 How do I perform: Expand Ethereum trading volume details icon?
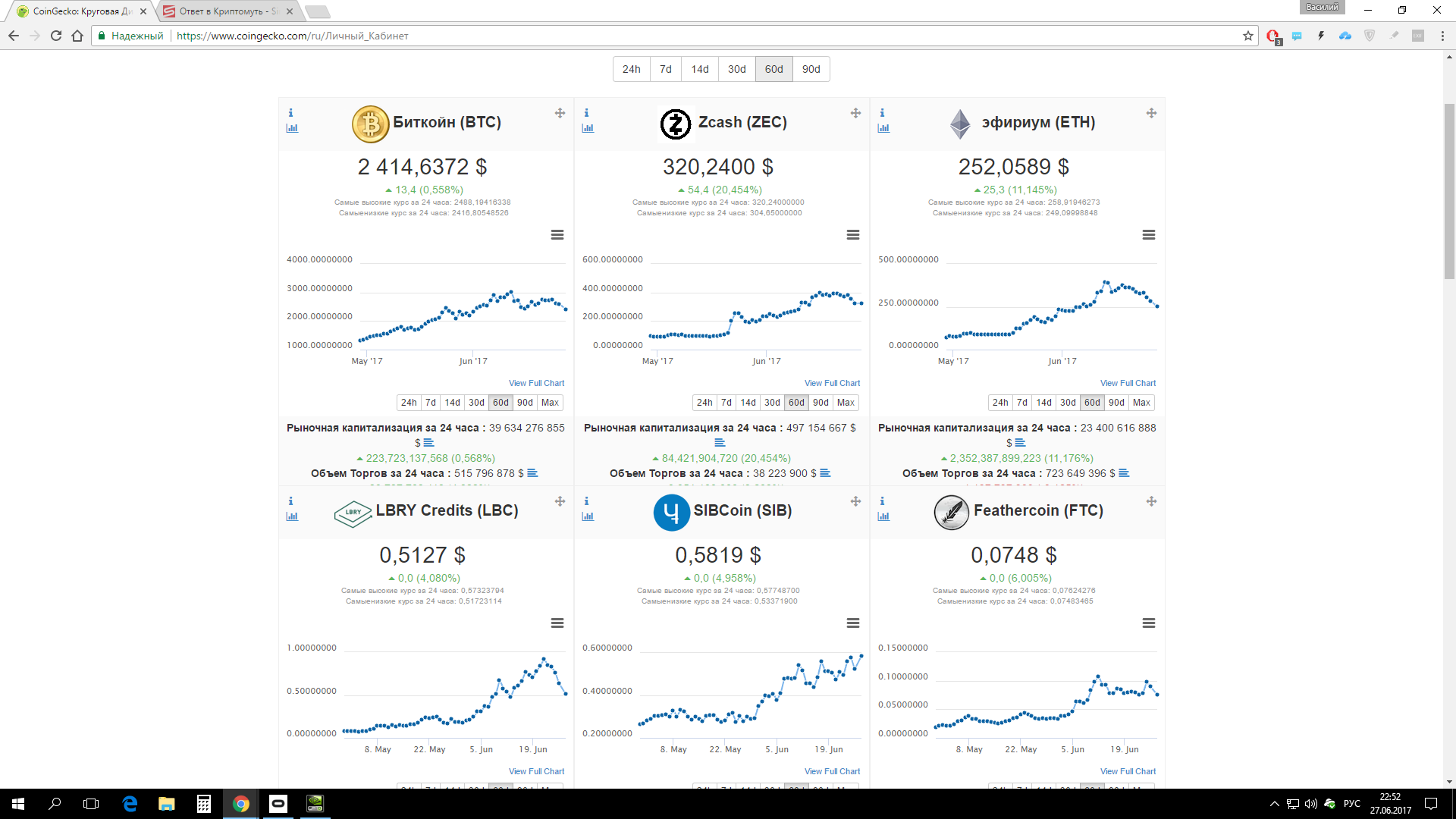tap(1124, 473)
